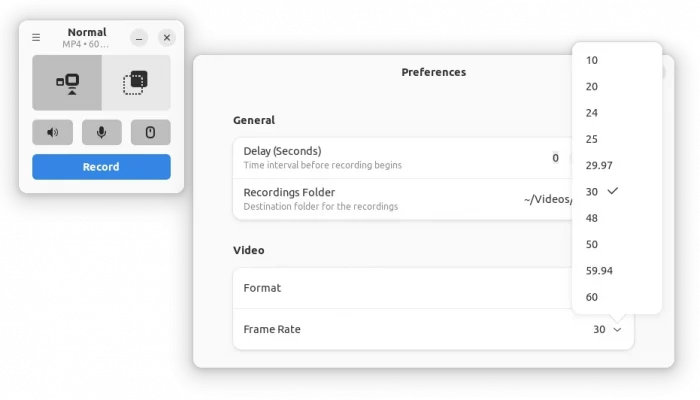Close the small recorder window
Screen dimensions: 700x400
pos(167,38)
